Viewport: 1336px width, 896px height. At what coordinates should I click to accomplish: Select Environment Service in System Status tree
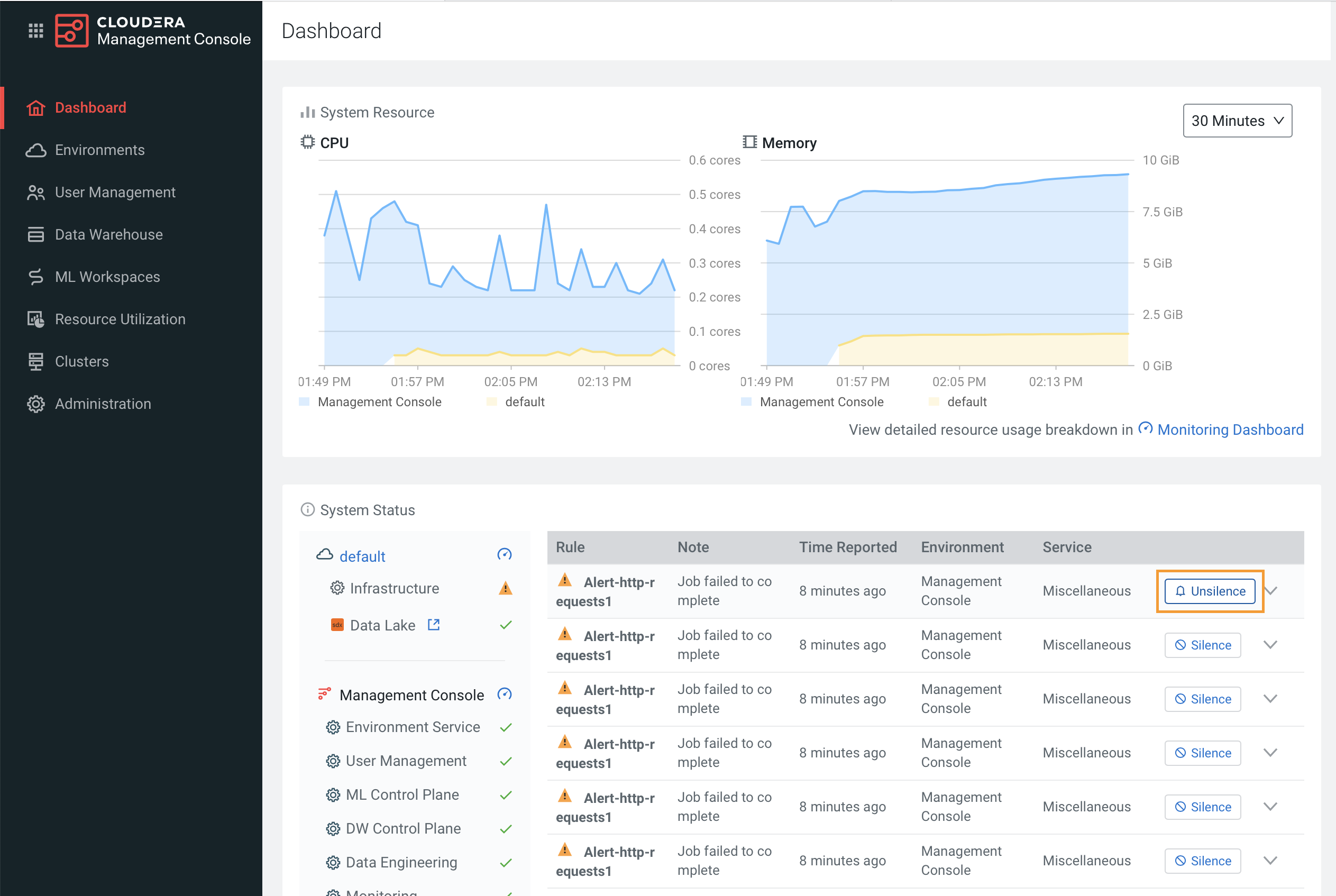pos(412,727)
